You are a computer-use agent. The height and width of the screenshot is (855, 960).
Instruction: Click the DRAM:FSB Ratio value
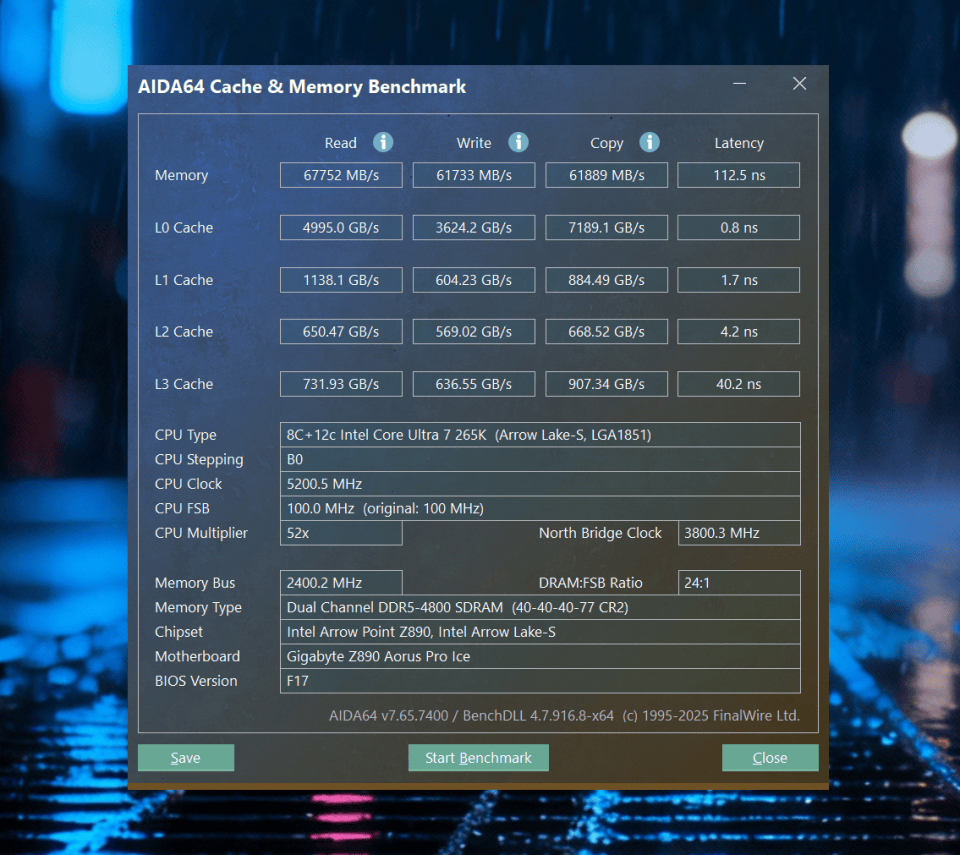click(x=738, y=582)
